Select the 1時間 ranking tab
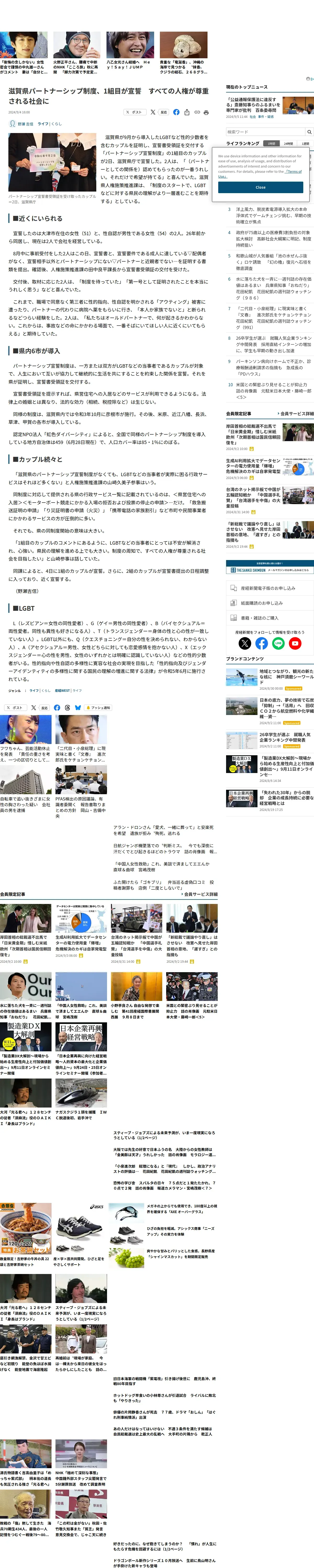314x1568 pixels. 271,144
